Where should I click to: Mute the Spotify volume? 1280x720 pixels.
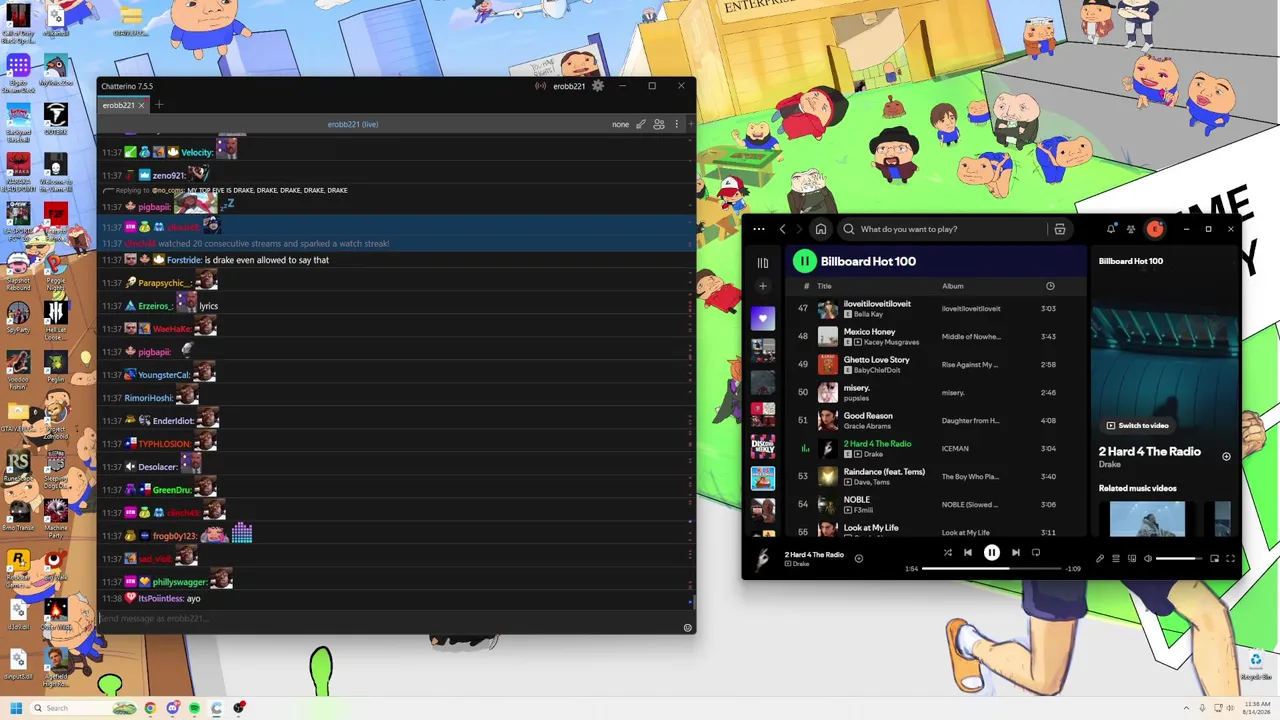1148,559
